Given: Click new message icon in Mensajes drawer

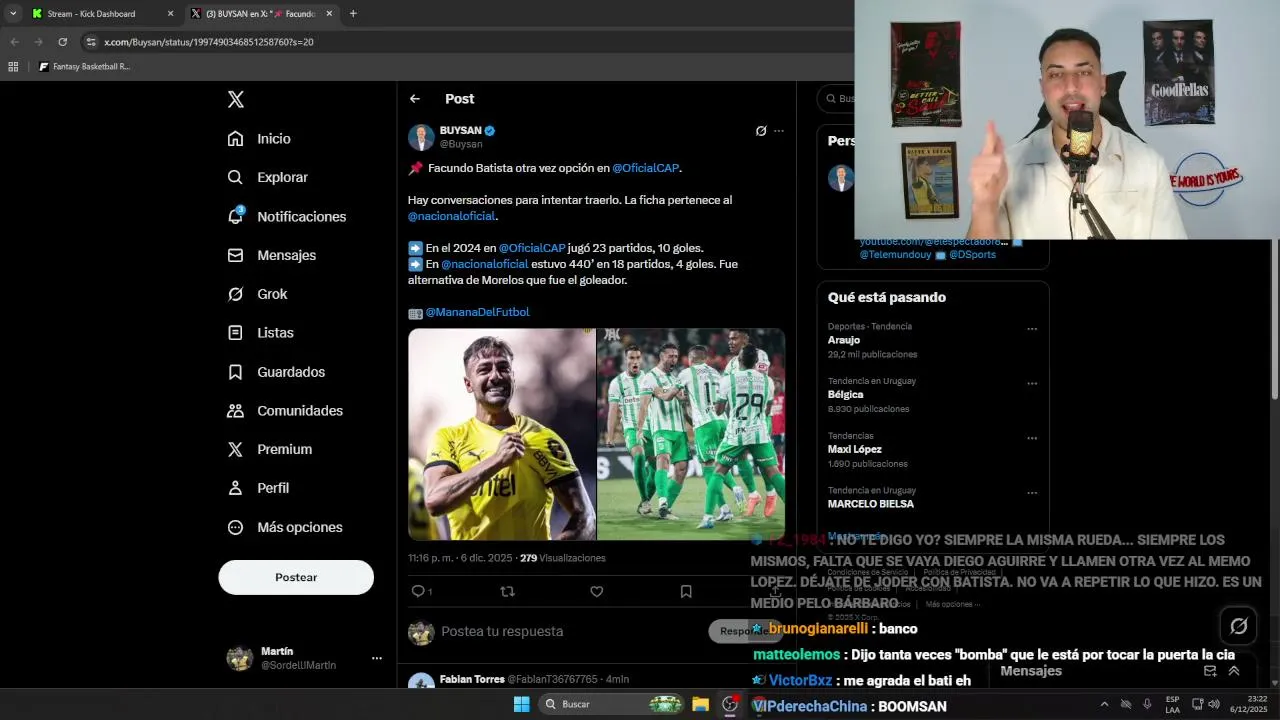Looking at the screenshot, I should [x=1210, y=671].
